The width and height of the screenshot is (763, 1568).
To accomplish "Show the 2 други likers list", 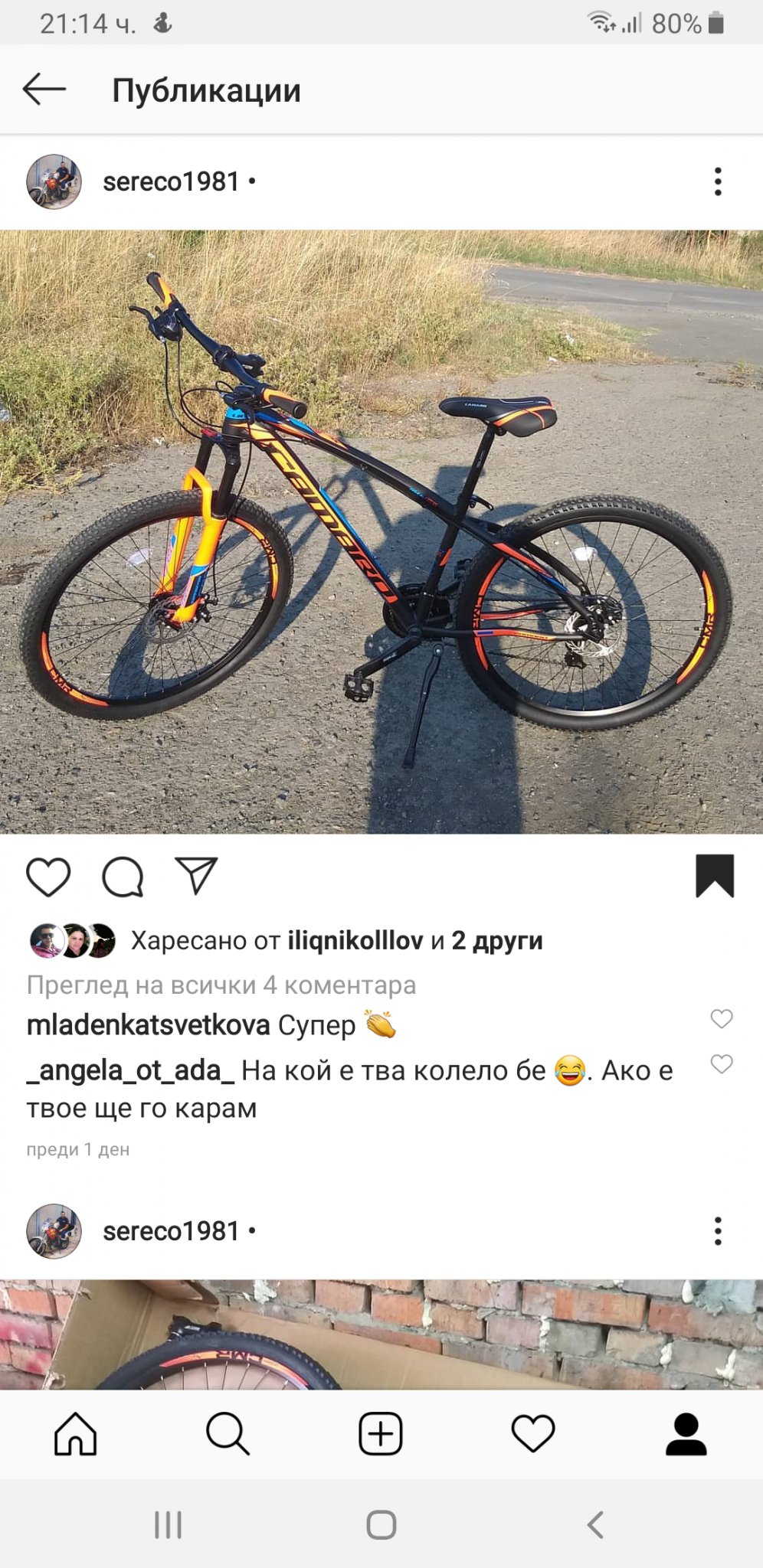I will pos(497,940).
